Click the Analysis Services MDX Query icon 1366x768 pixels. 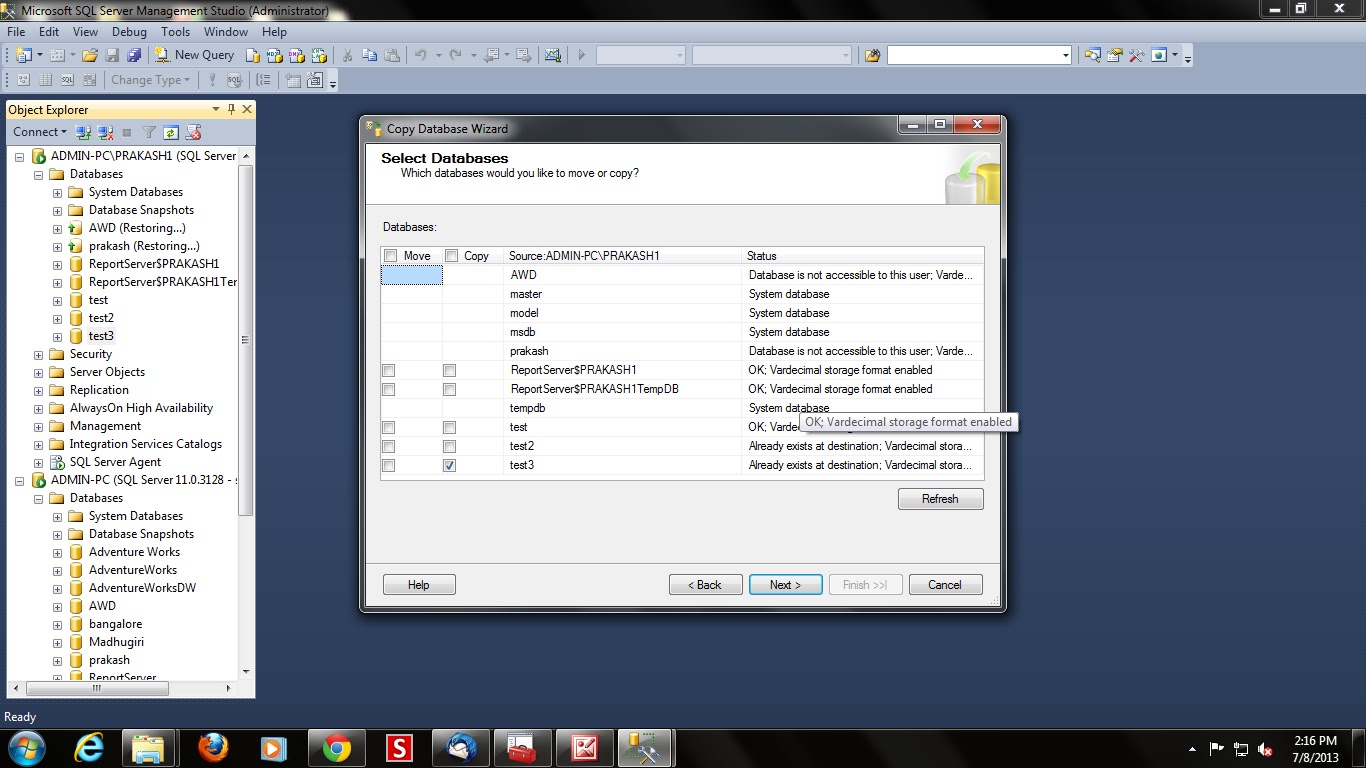(275, 55)
